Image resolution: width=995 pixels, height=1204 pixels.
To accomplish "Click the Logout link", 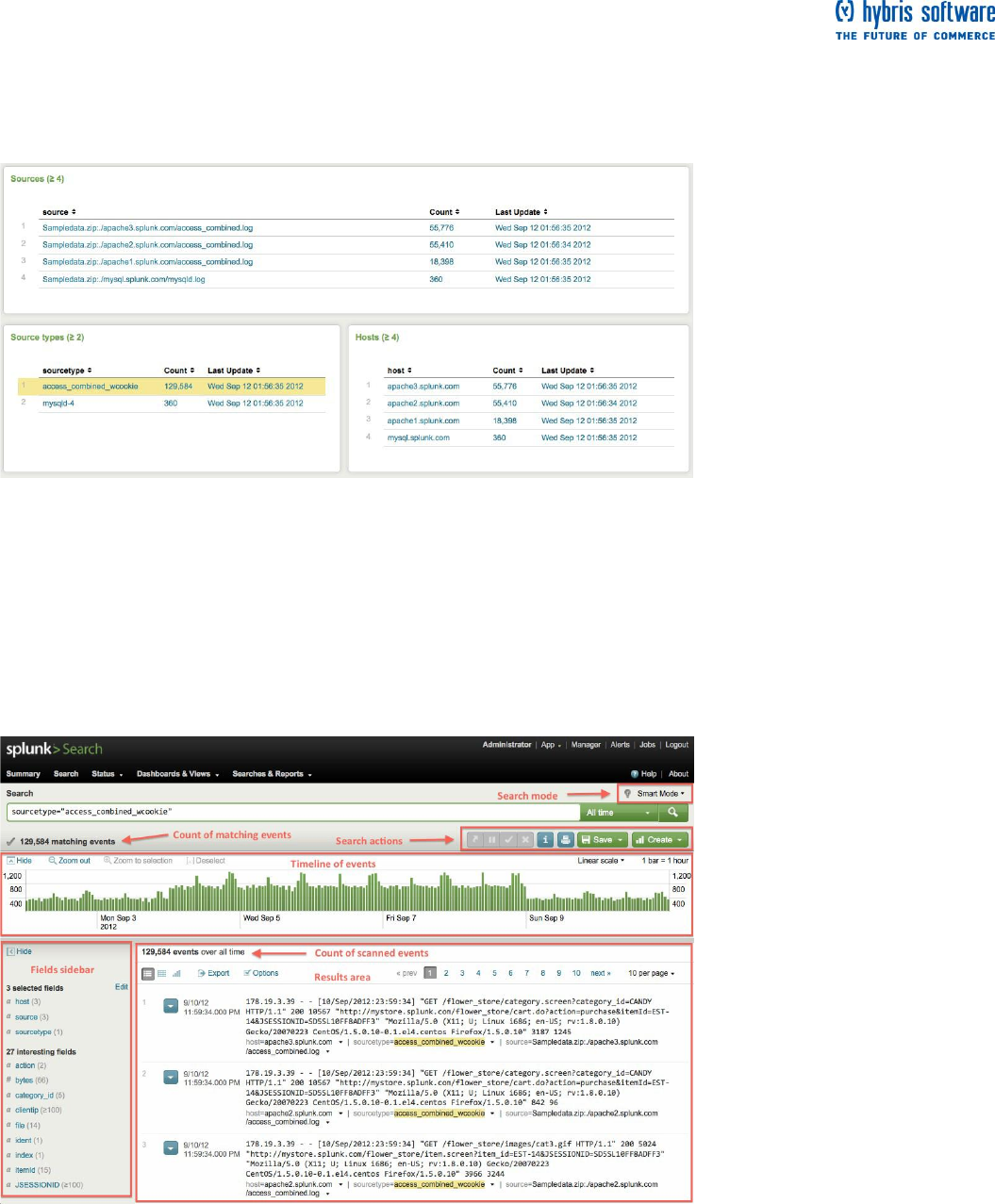I will coord(677,745).
